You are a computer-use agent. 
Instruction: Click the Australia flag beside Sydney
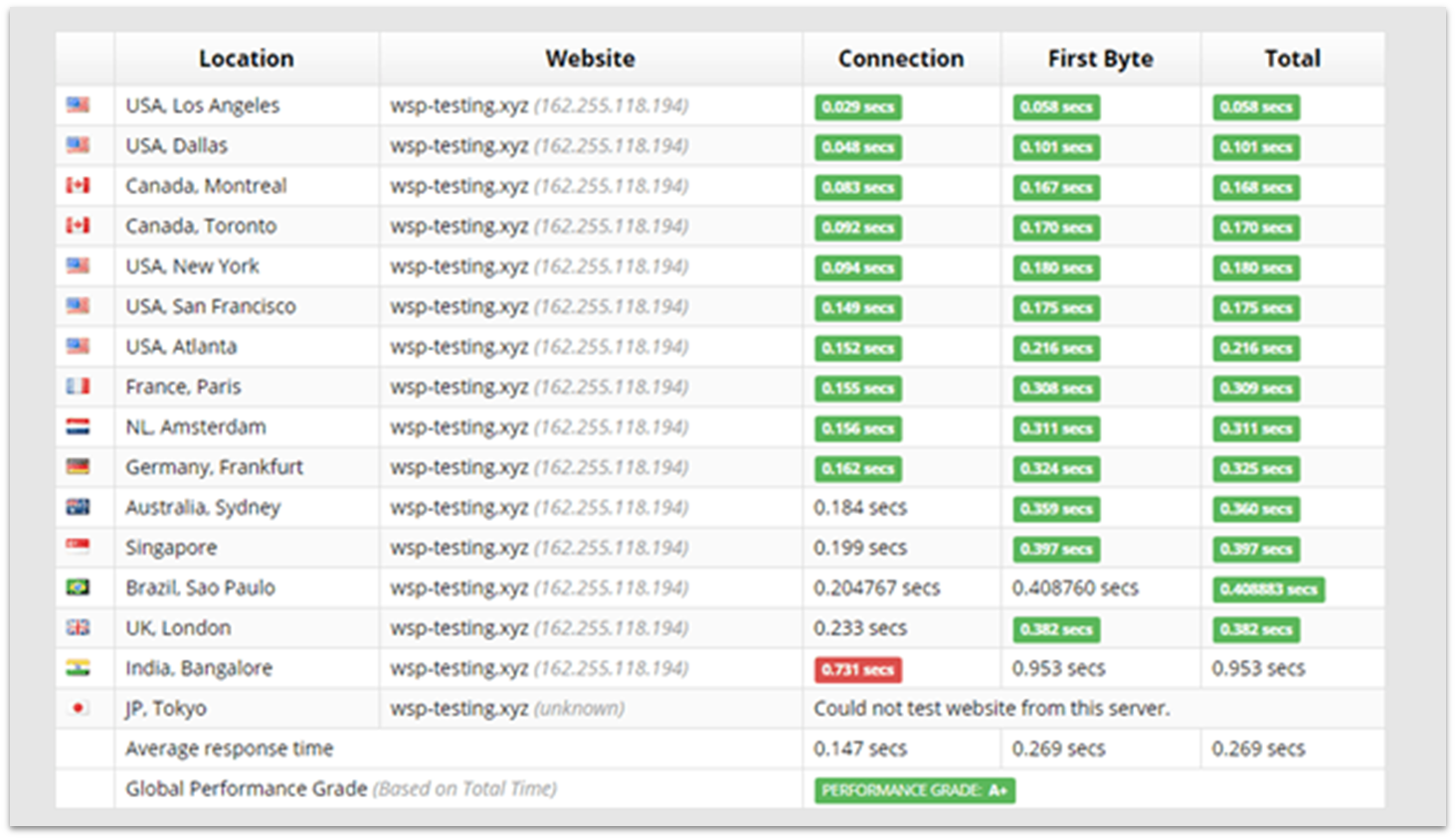(x=78, y=507)
